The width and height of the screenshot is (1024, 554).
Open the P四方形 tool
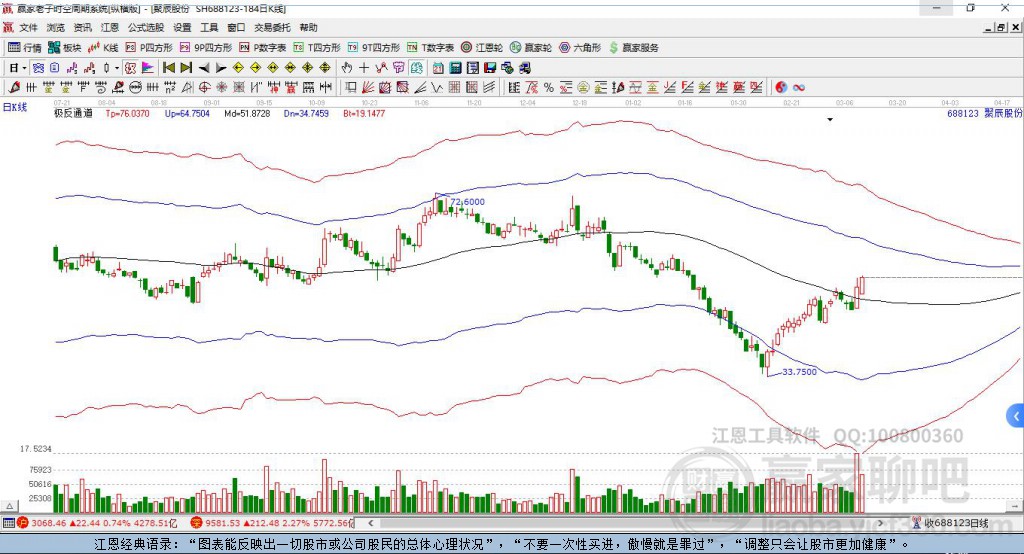(149, 47)
